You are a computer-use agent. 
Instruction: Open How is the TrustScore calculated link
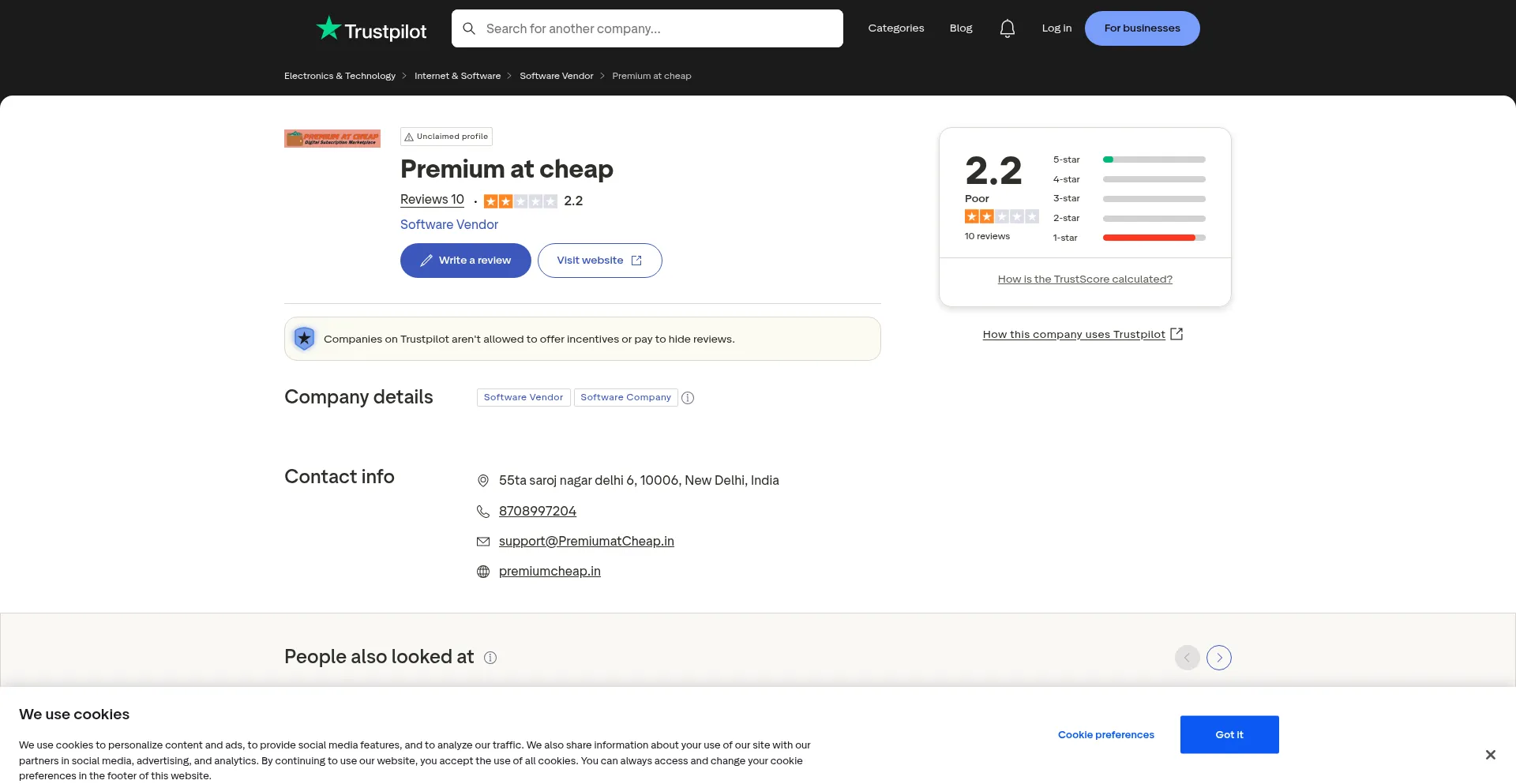tap(1084, 279)
